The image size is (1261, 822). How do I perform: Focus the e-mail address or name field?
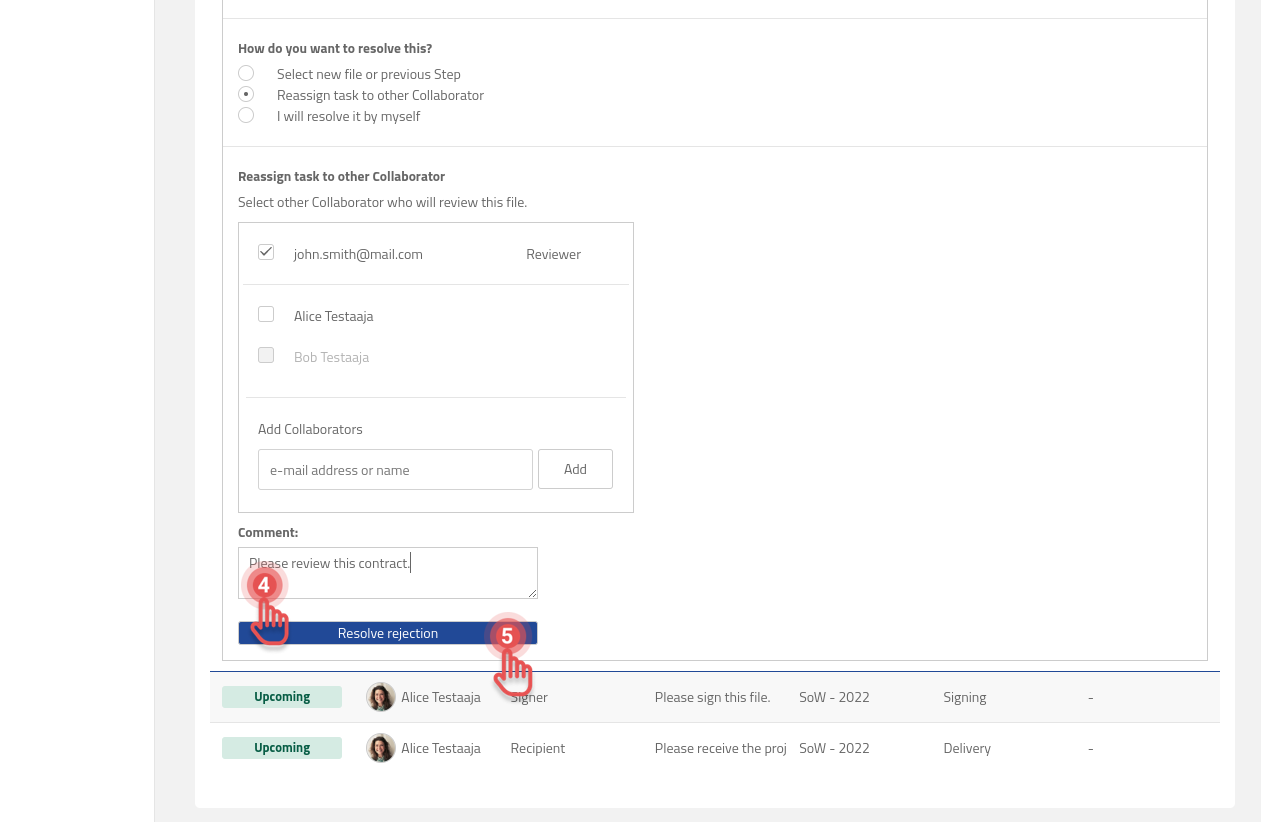point(395,470)
